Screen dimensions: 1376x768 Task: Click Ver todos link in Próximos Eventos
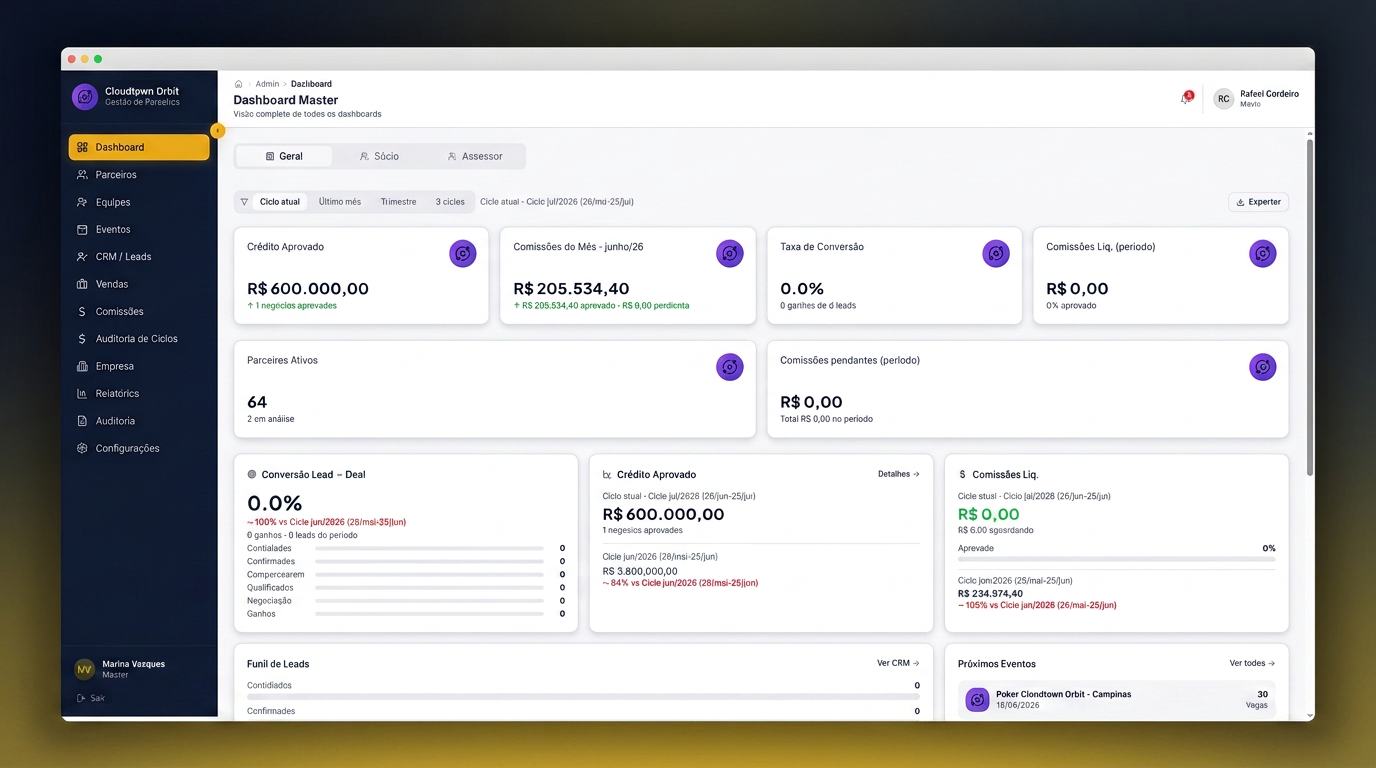pyautogui.click(x=1252, y=663)
